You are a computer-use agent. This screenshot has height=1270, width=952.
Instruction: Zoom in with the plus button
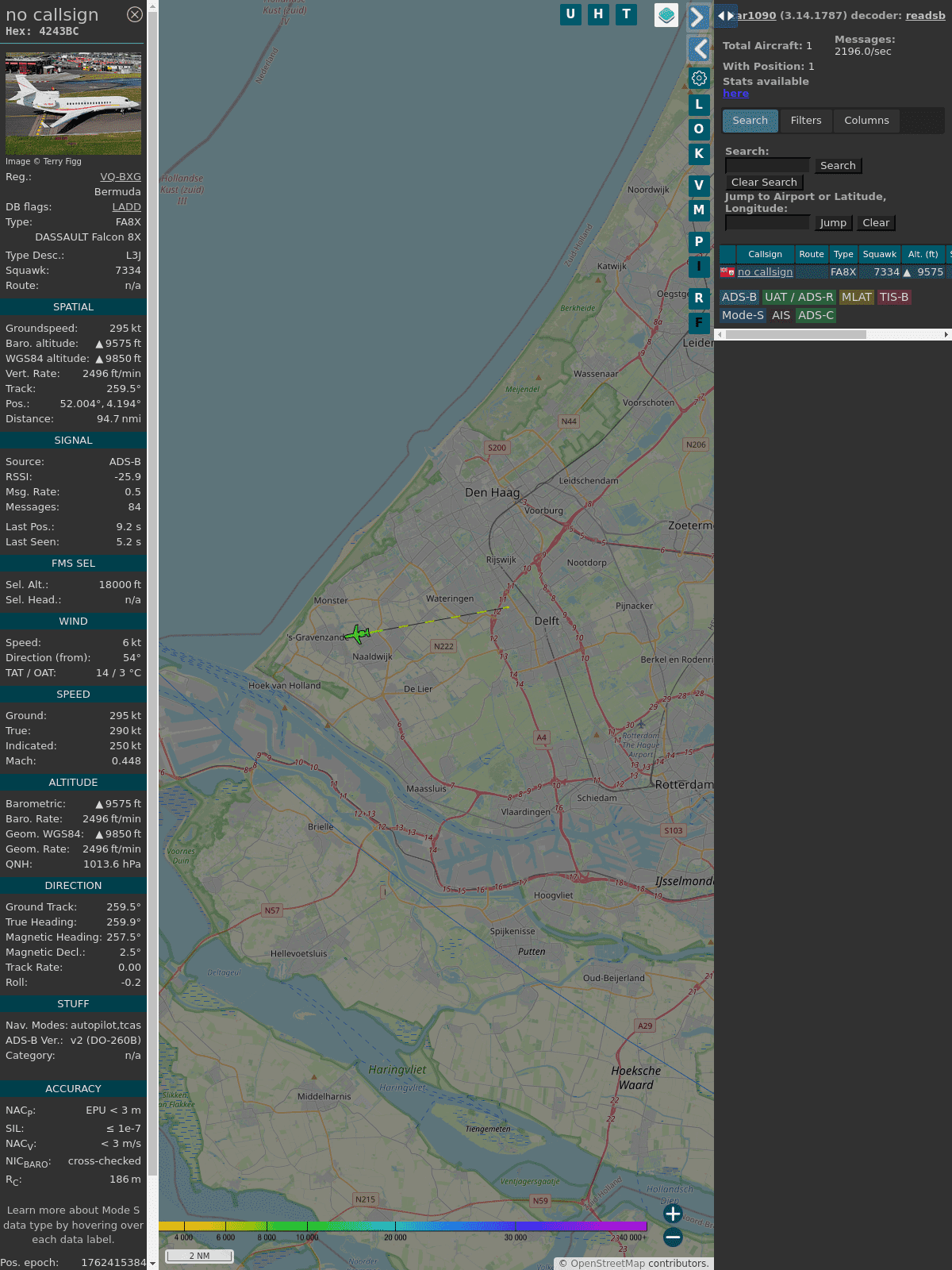tap(673, 1214)
